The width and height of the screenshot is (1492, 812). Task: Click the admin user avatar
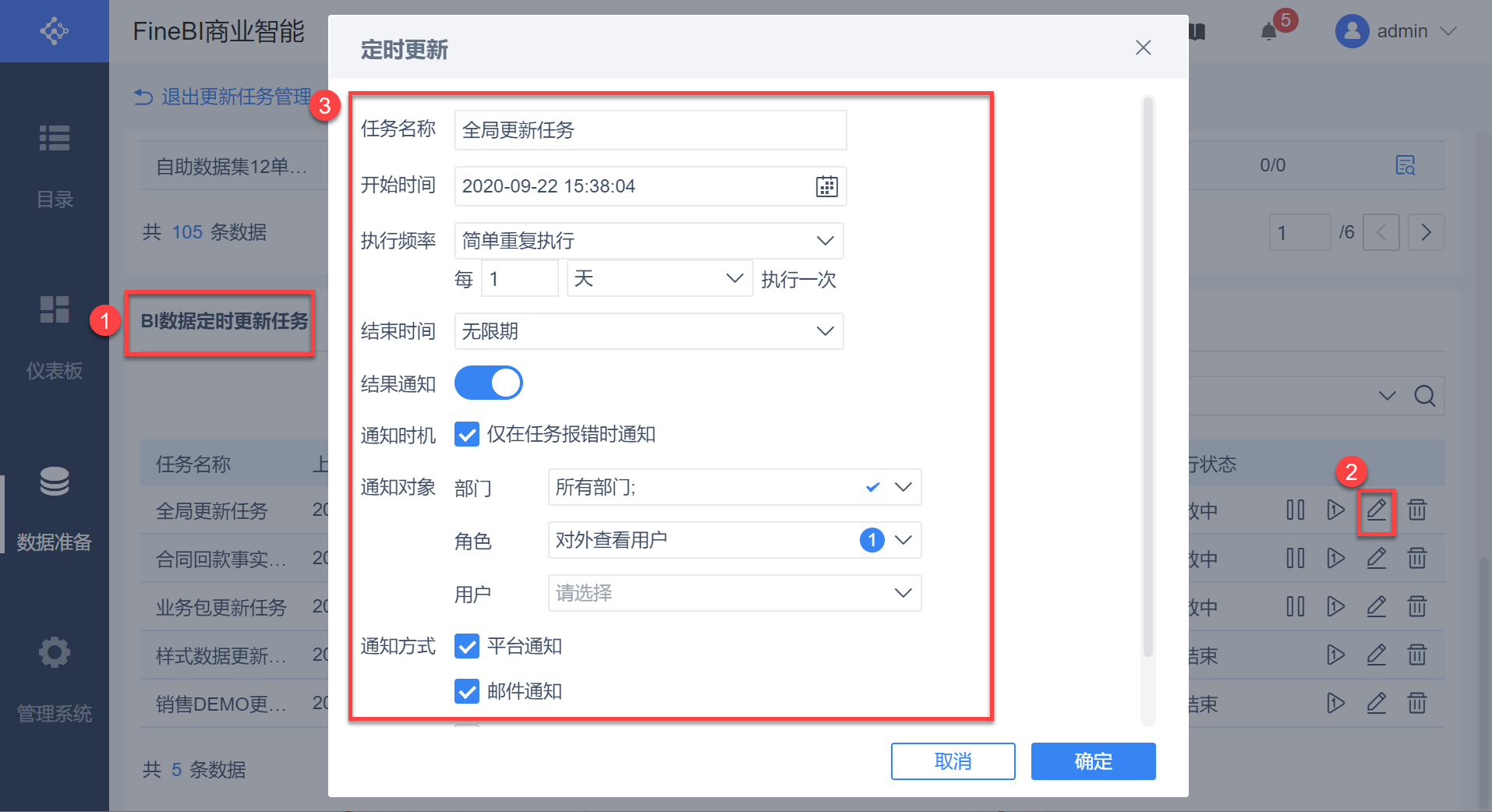point(1352,31)
